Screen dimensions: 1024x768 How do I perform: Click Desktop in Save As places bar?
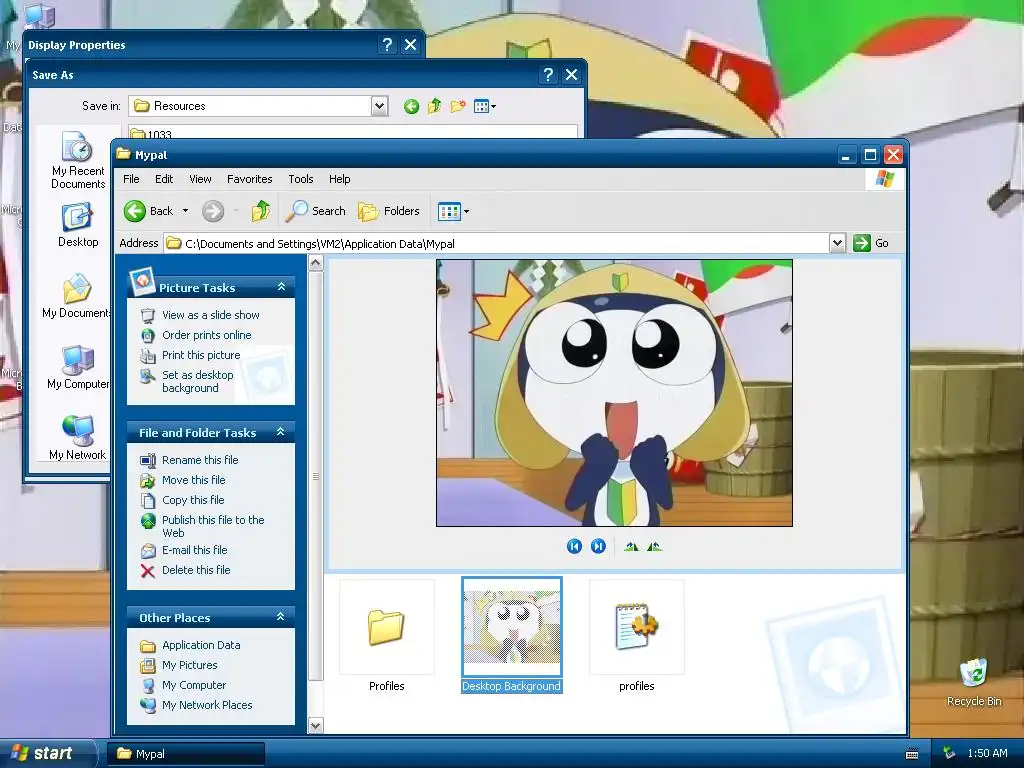[x=78, y=225]
